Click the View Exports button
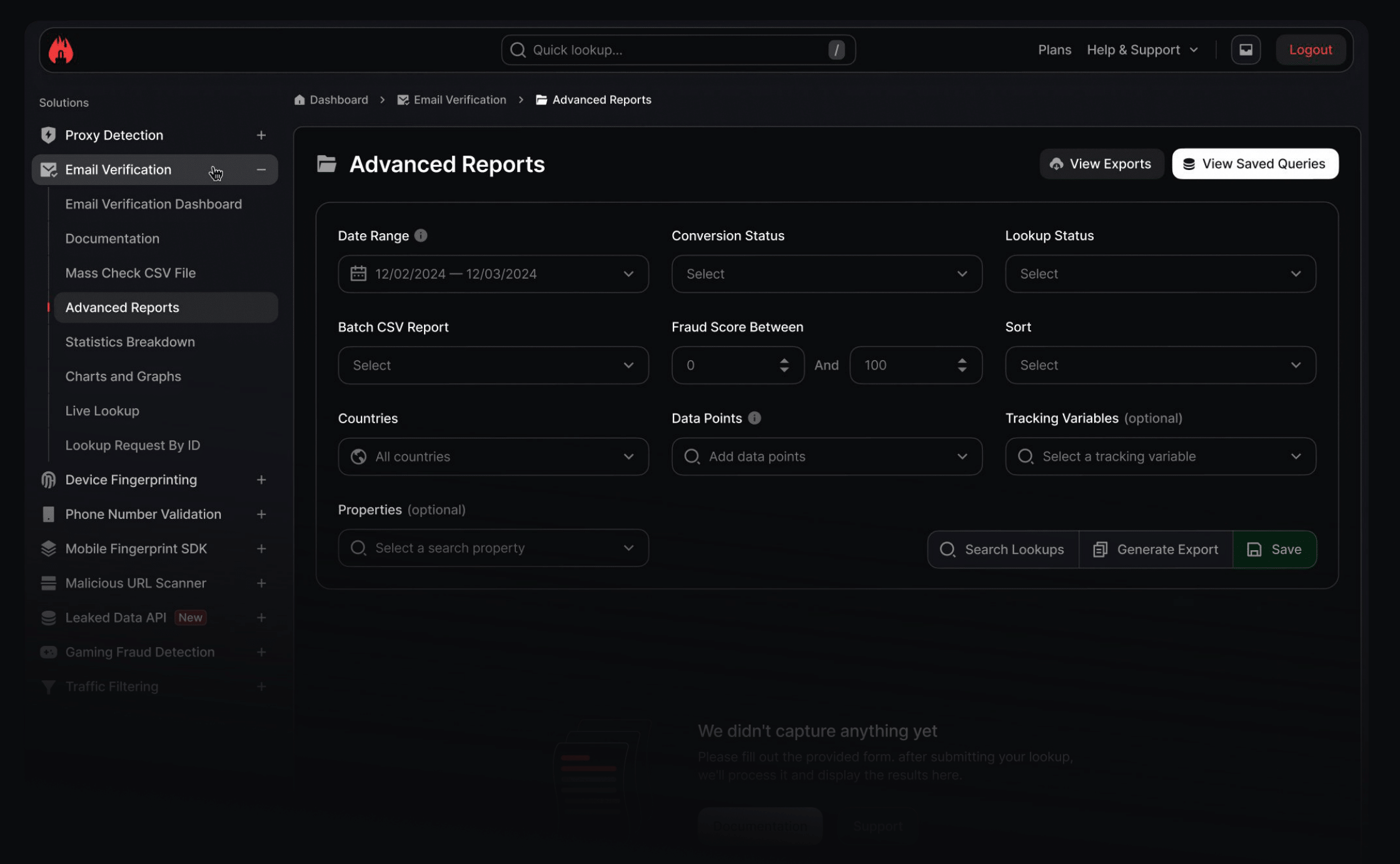The image size is (1400, 864). click(x=1101, y=164)
